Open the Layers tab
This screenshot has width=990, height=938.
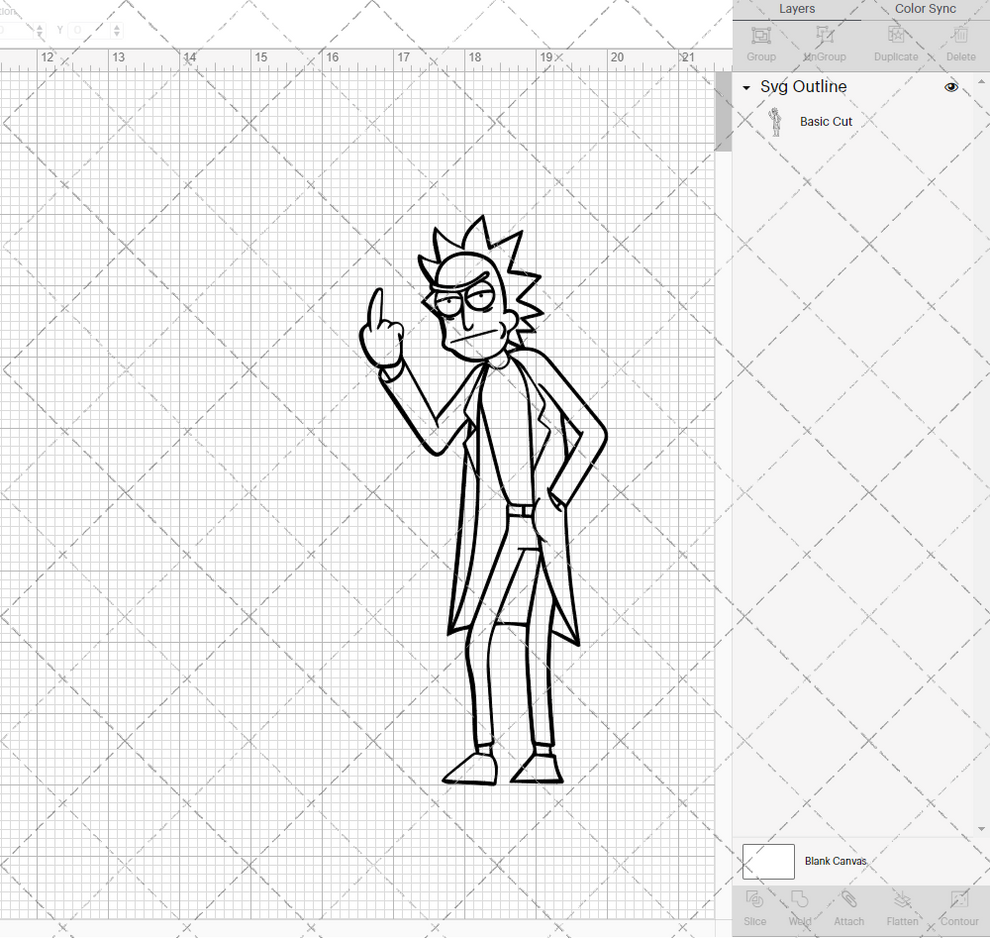tap(797, 9)
